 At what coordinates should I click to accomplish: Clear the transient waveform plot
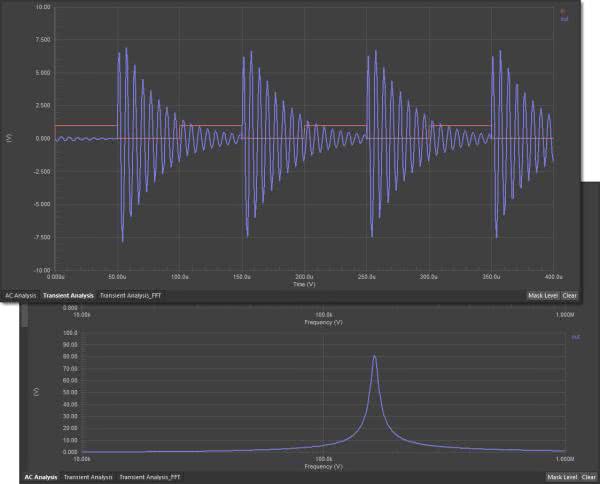569,296
